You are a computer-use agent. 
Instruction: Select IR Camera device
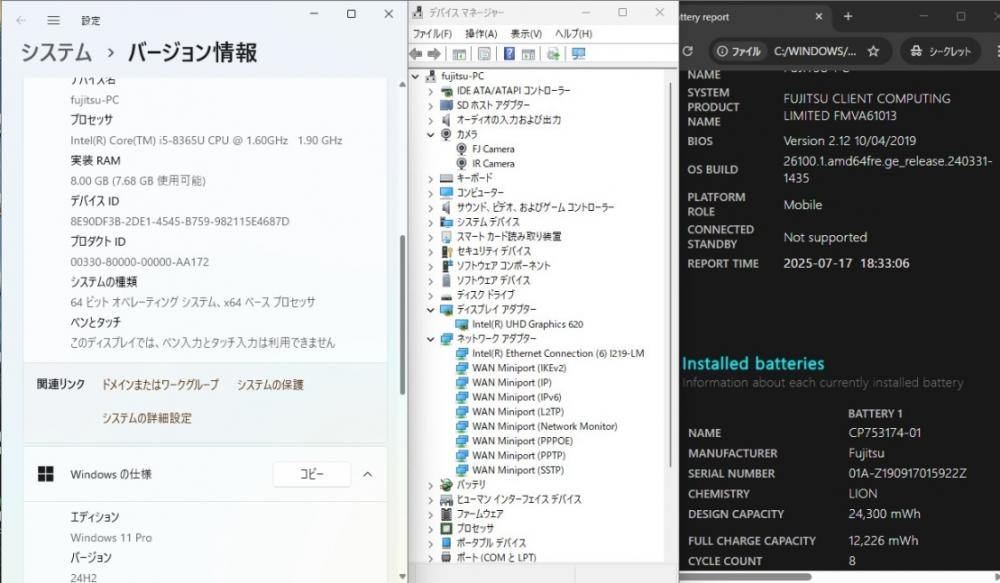coord(493,163)
